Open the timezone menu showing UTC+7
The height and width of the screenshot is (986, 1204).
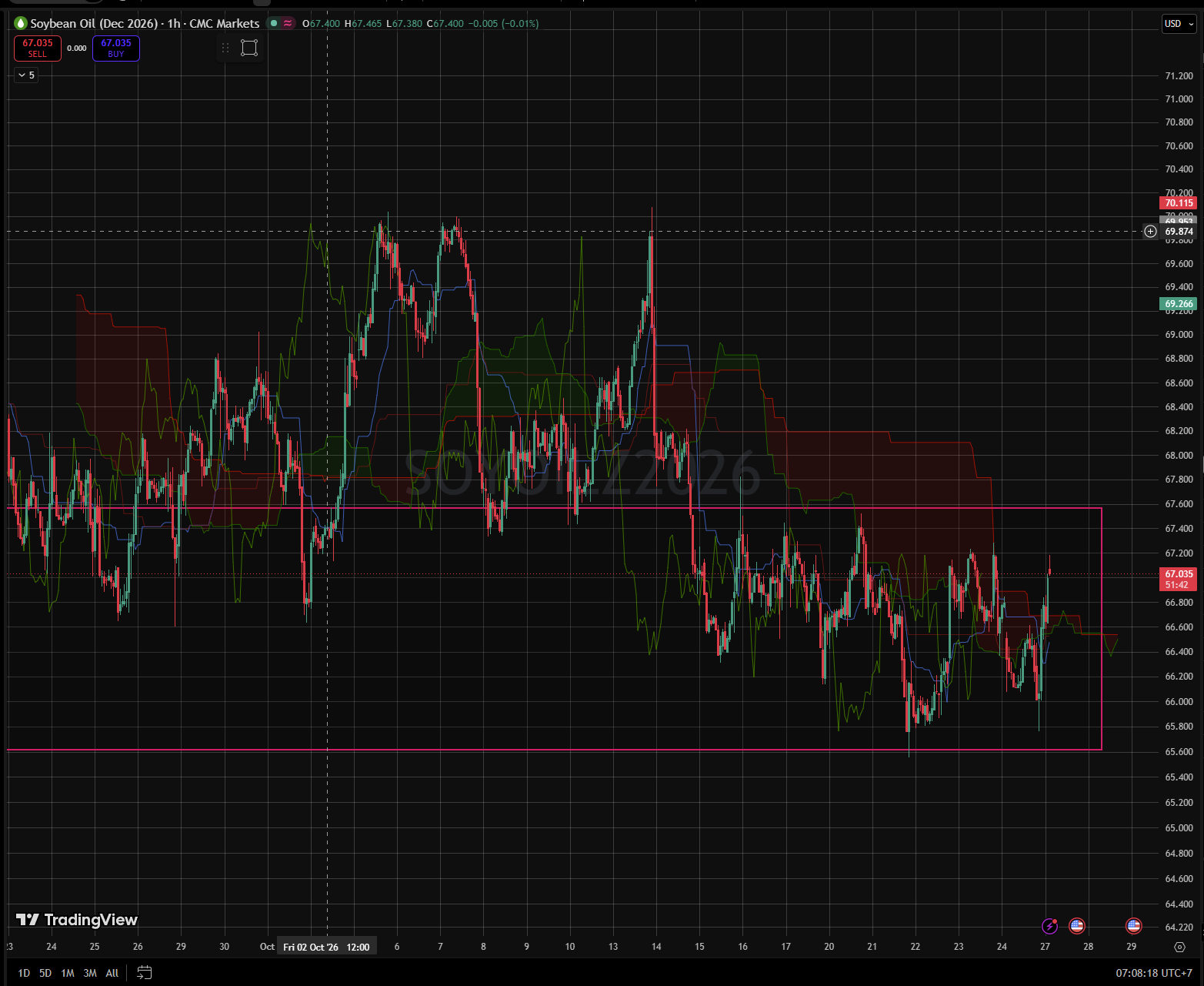(1154, 973)
